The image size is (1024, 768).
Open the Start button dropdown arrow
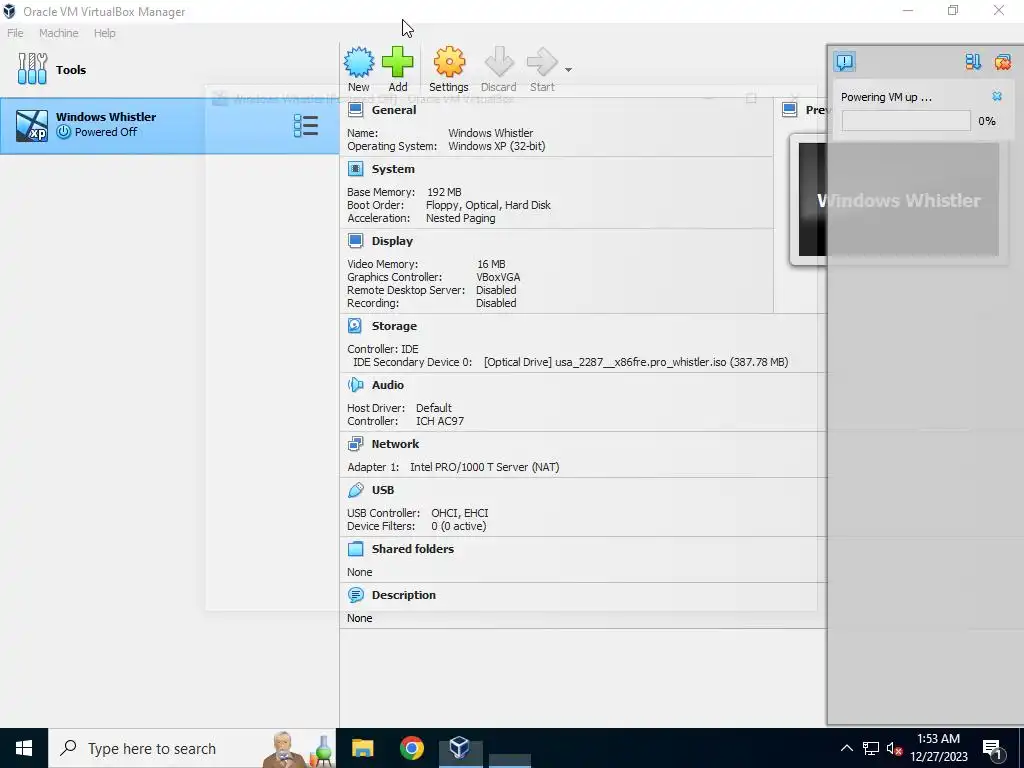[568, 70]
